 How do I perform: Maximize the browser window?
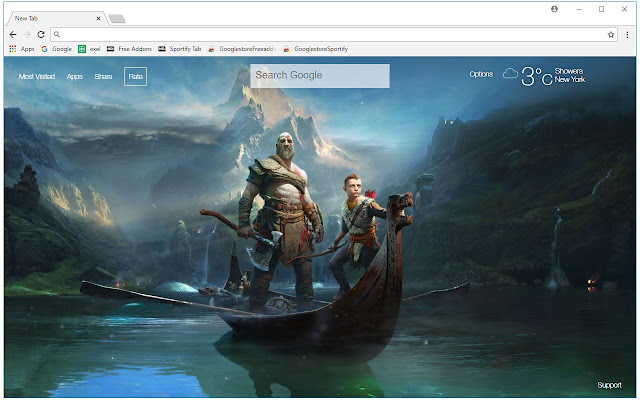pyautogui.click(x=601, y=9)
